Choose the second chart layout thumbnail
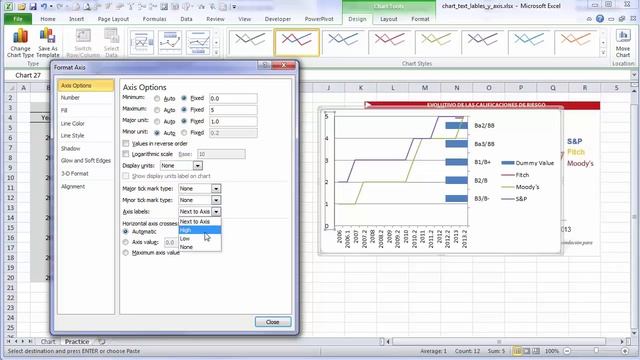Image resolution: width=640 pixels, height=360 pixels. (x=170, y=42)
